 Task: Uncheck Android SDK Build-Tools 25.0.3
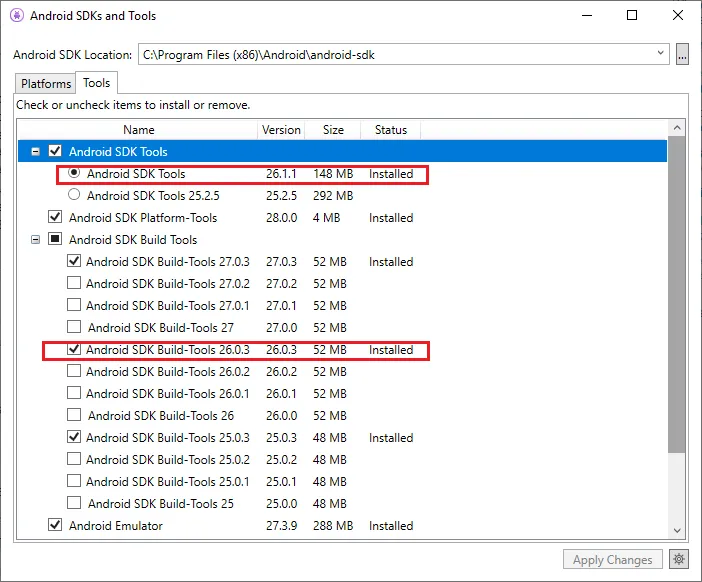(x=74, y=436)
